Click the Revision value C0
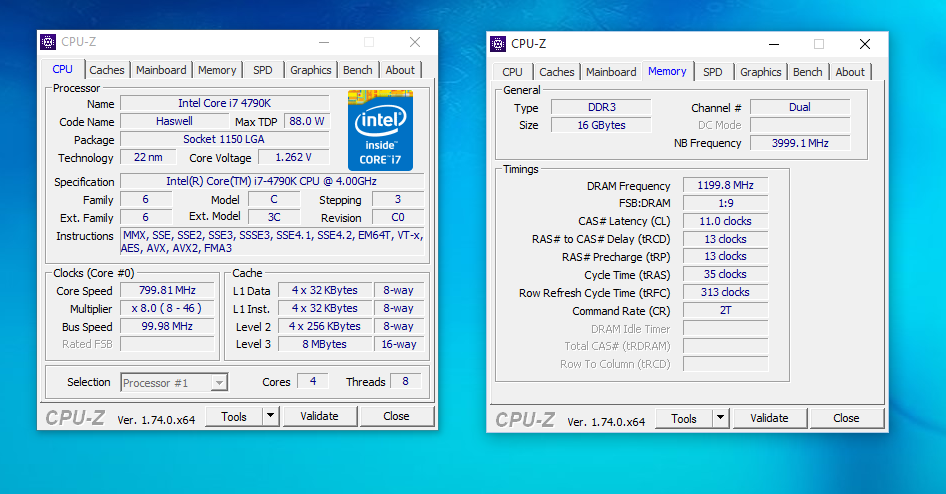This screenshot has height=494, width=946. [x=398, y=217]
